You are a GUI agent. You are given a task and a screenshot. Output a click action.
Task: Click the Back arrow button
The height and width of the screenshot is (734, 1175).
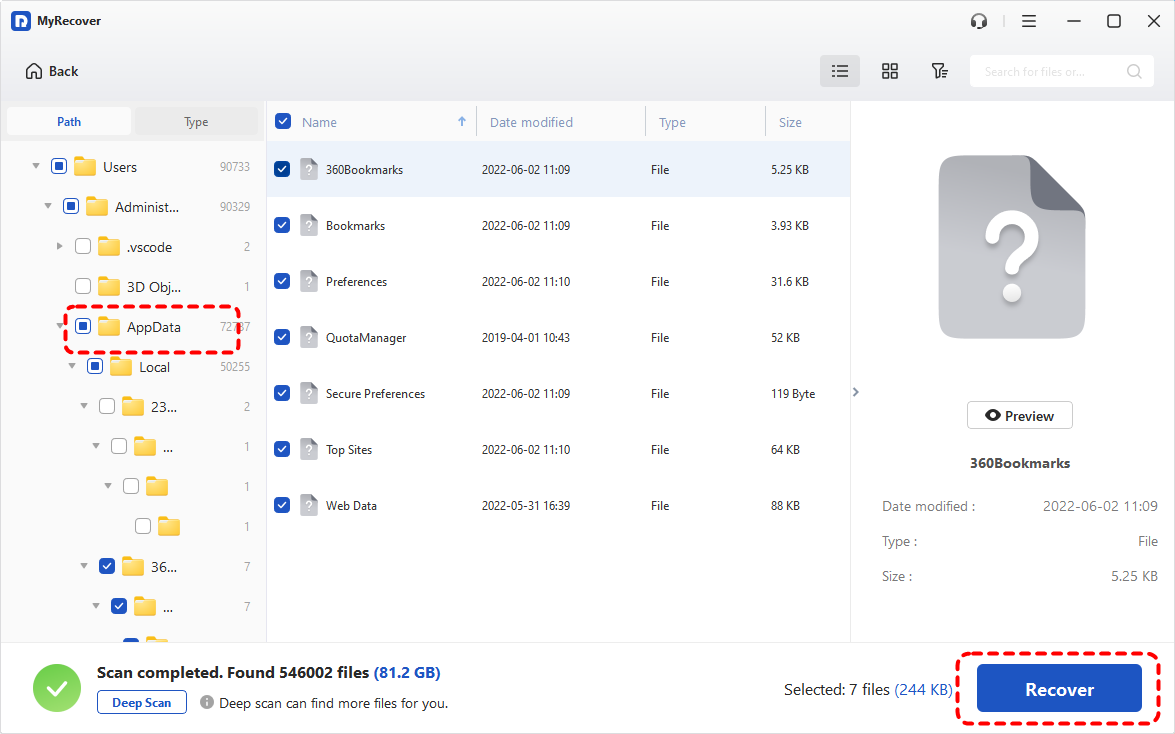point(52,71)
